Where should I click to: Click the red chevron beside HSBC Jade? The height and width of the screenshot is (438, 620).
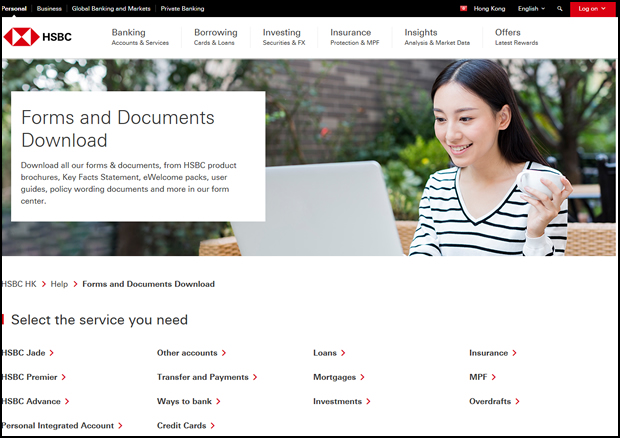click(51, 353)
